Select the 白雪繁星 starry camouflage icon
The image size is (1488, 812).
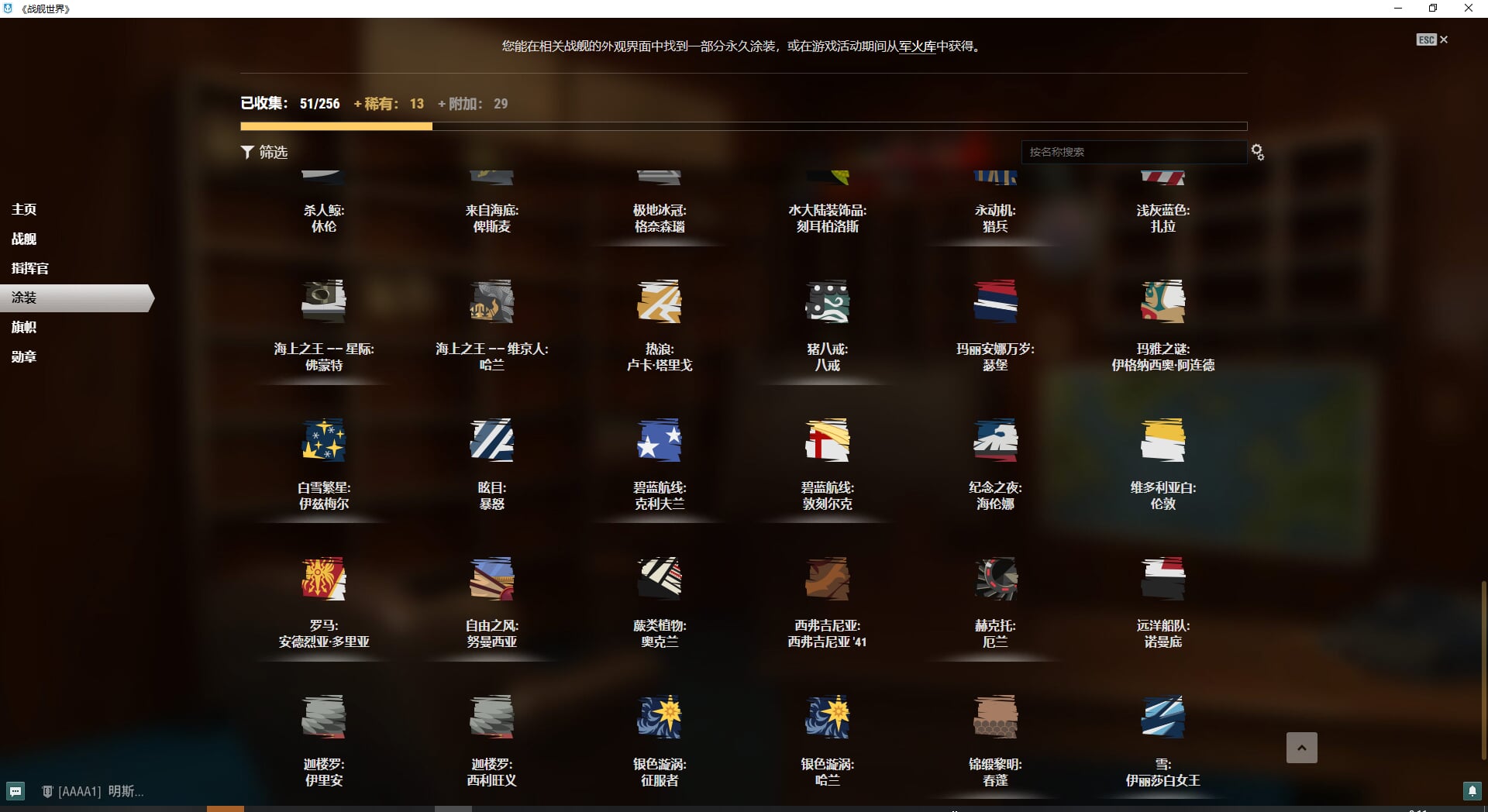[x=323, y=440]
